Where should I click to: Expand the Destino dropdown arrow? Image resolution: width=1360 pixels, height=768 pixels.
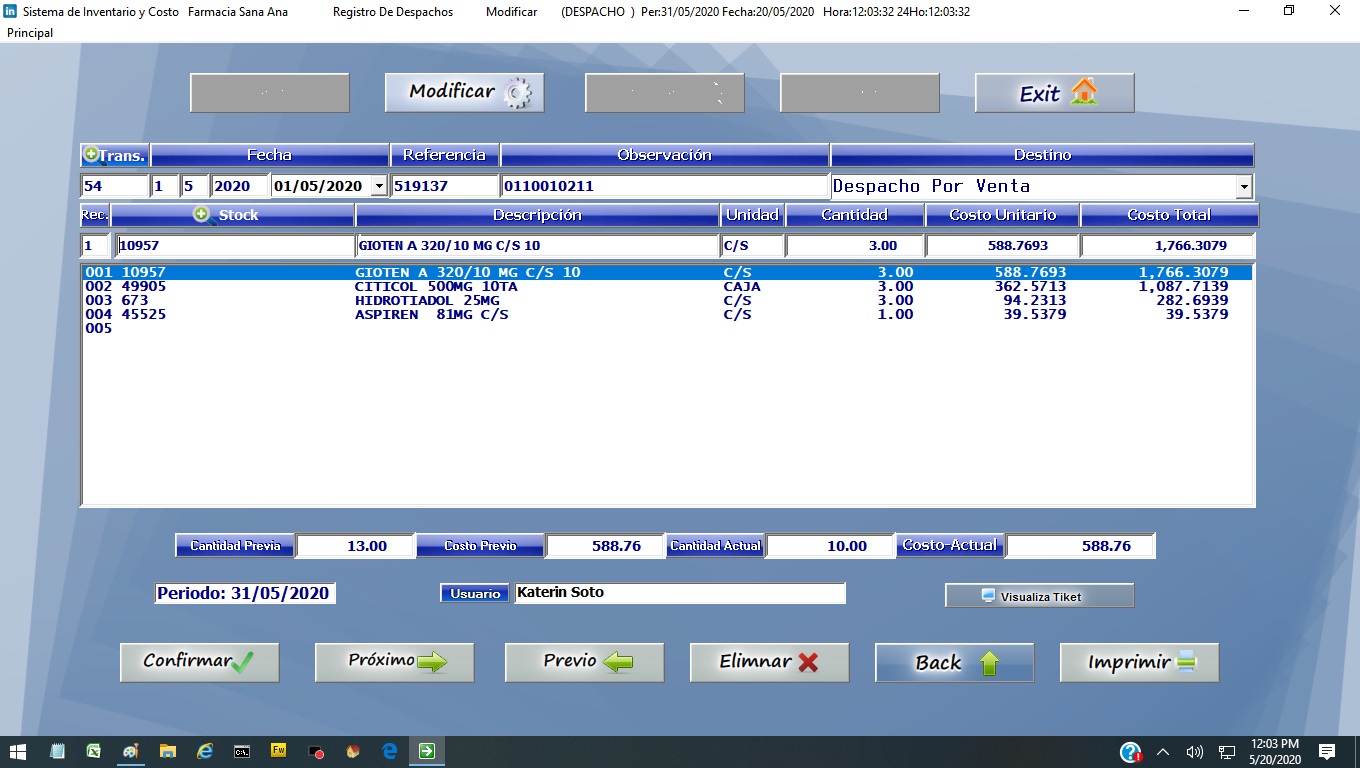point(1243,187)
